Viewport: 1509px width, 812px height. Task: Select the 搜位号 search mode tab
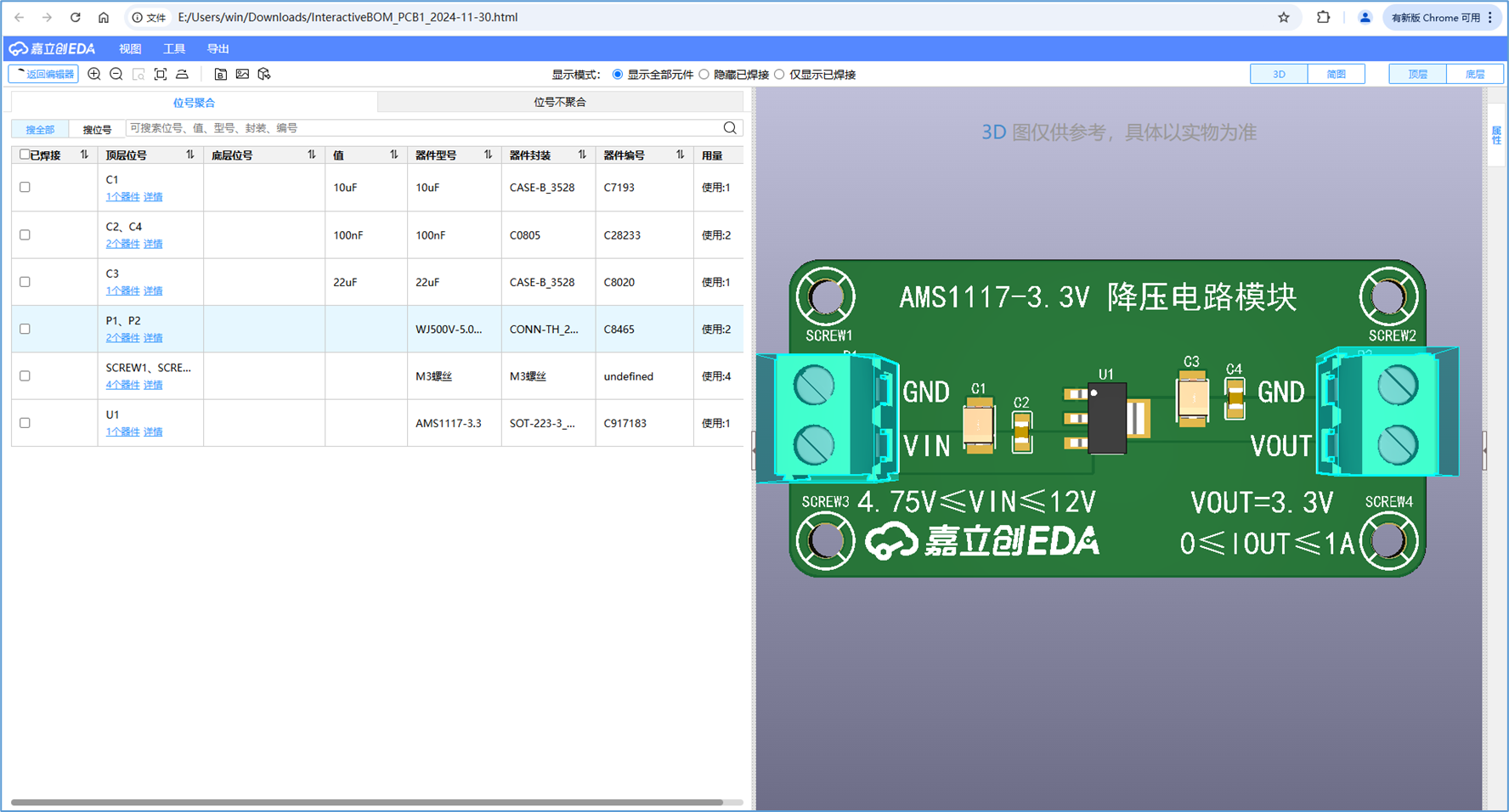coord(97,129)
